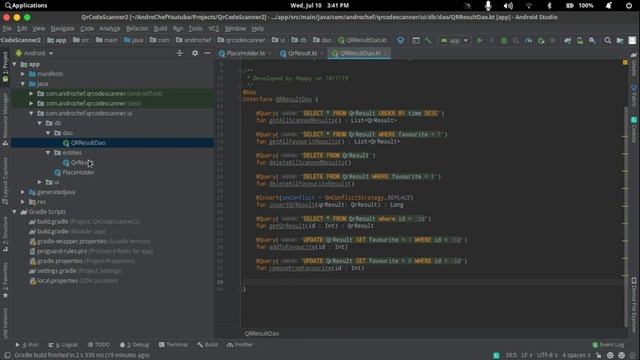Switch to the QrResult.kt editor tab
The width and height of the screenshot is (640, 360).
[x=302, y=53]
